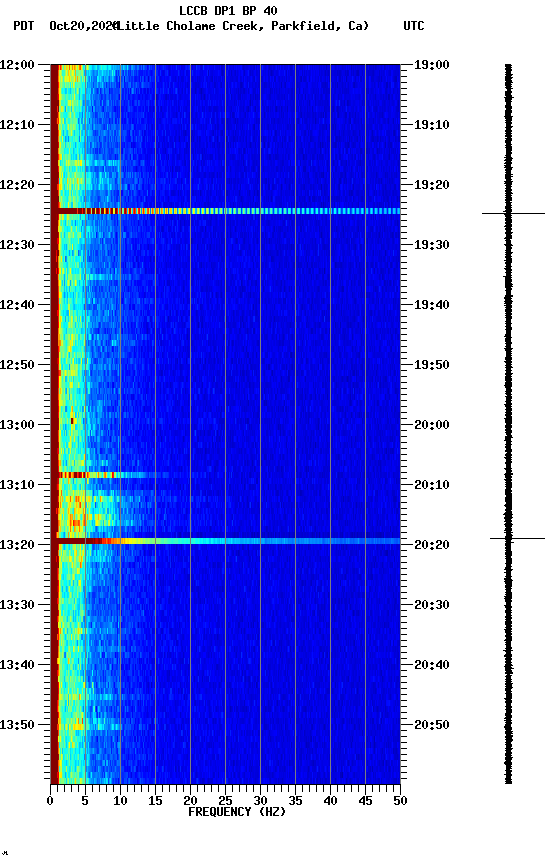Select the Little Cholame Creek, Parkfield location text
This screenshot has height=864, width=552.
[242, 26]
